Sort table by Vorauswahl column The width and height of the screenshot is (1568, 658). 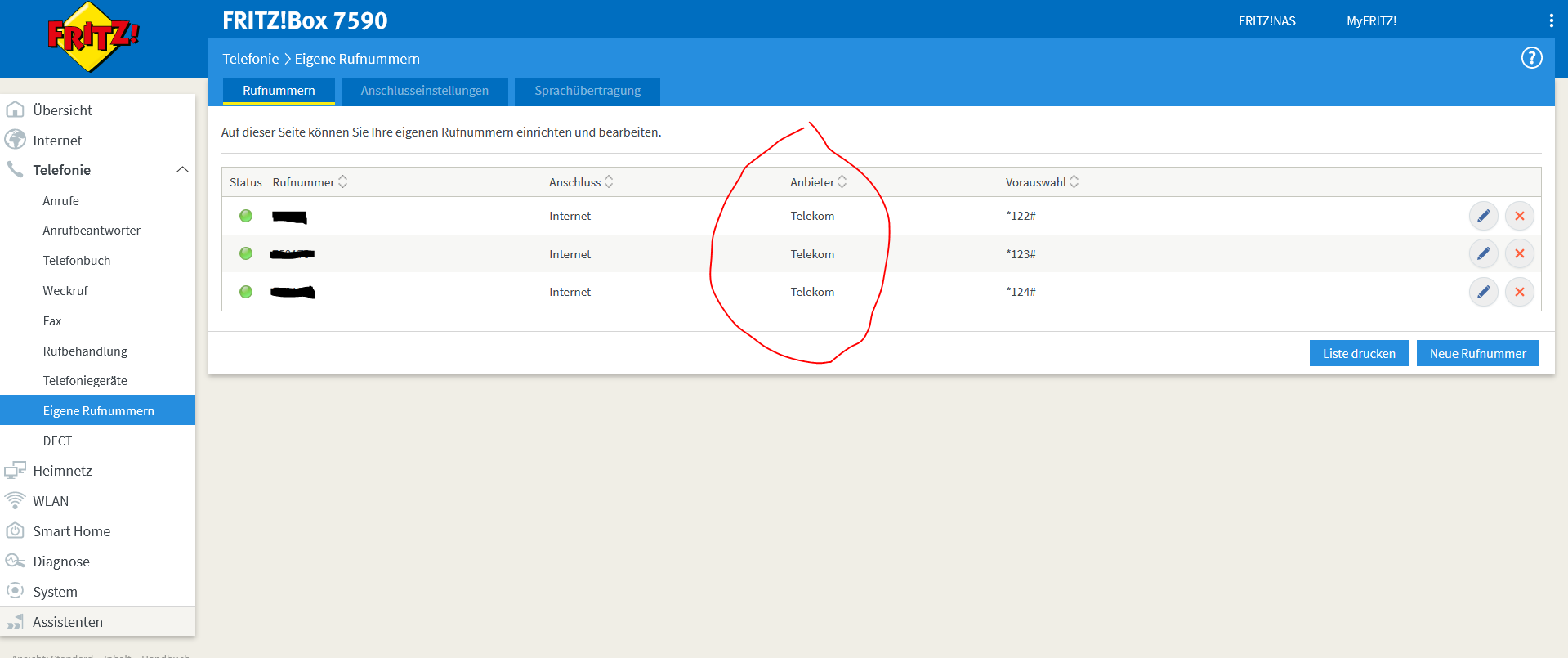click(x=1074, y=181)
